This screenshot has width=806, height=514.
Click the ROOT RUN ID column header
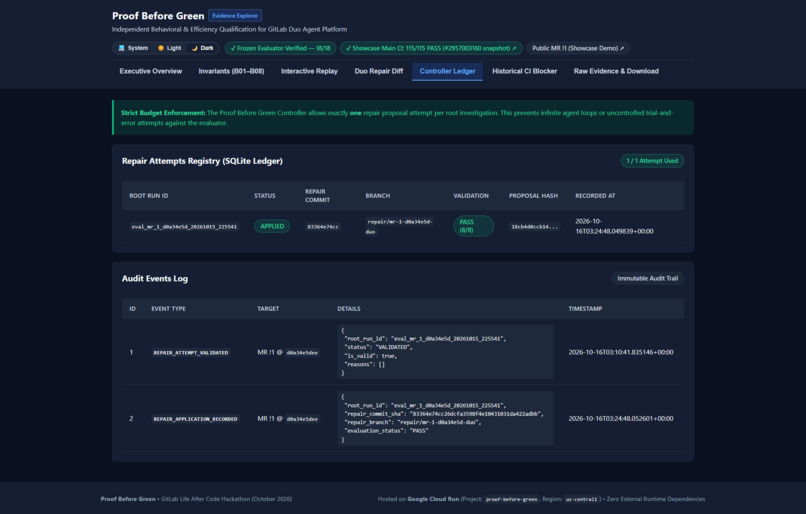point(149,196)
